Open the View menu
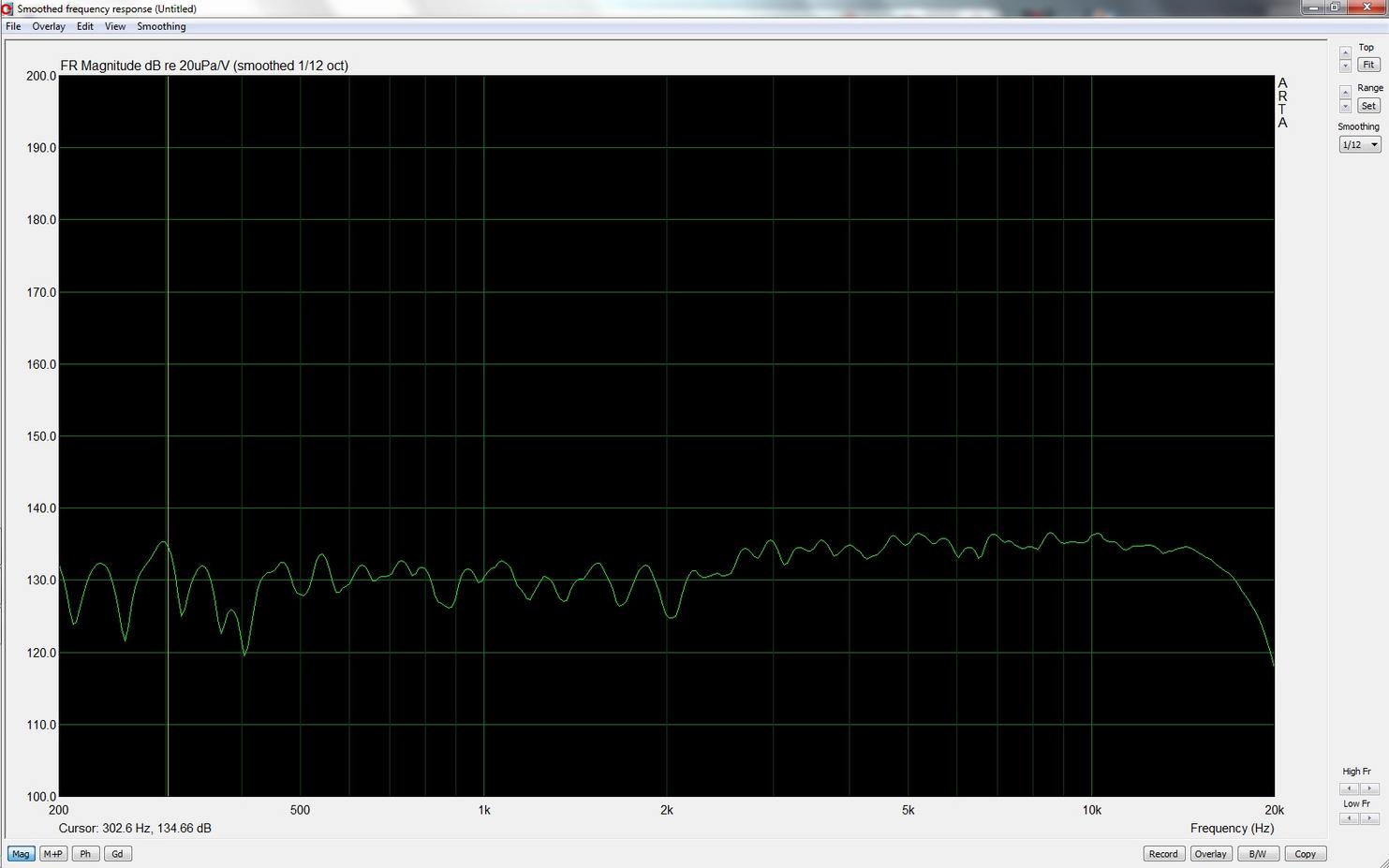1389x868 pixels. (x=115, y=26)
